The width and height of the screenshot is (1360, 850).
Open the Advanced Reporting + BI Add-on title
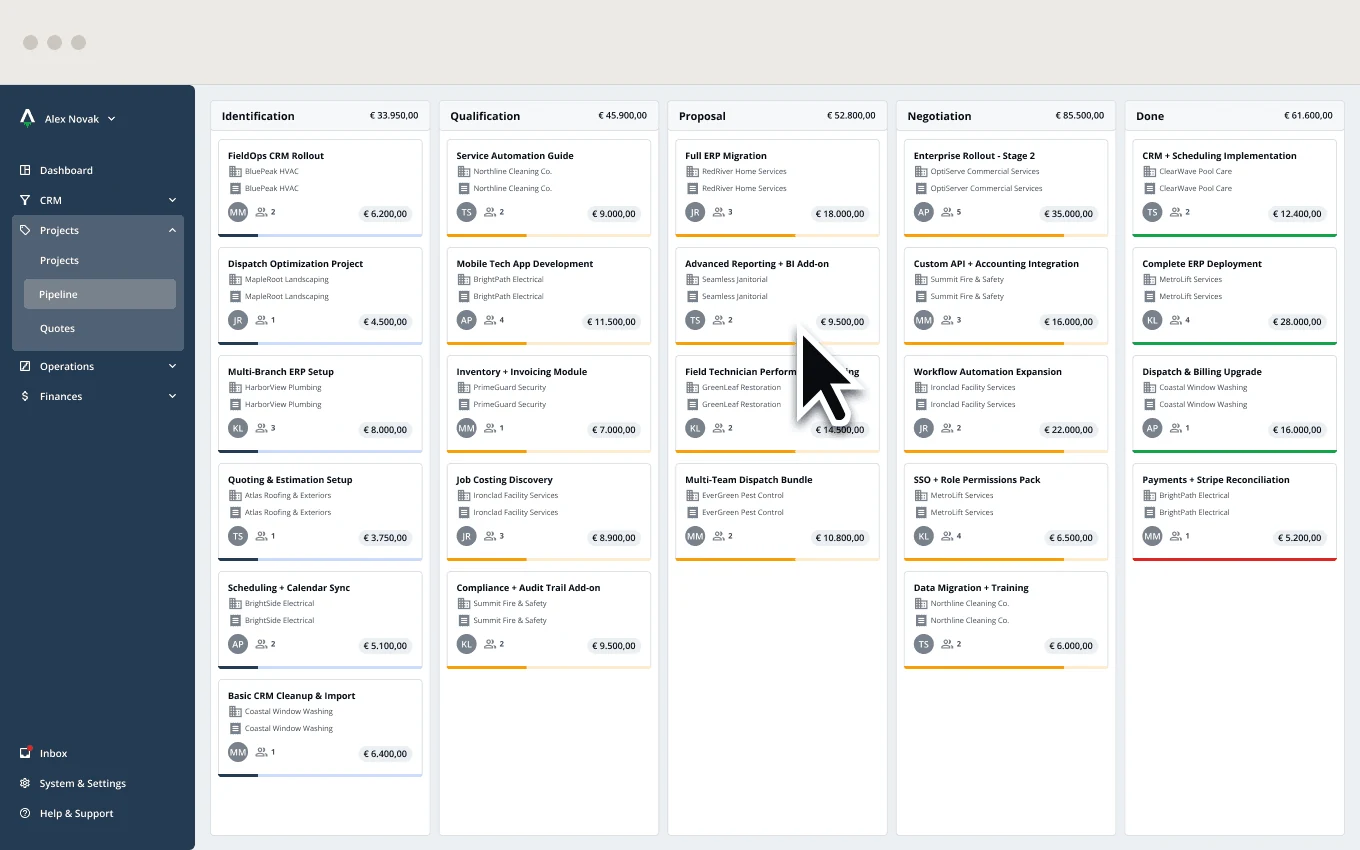(757, 264)
